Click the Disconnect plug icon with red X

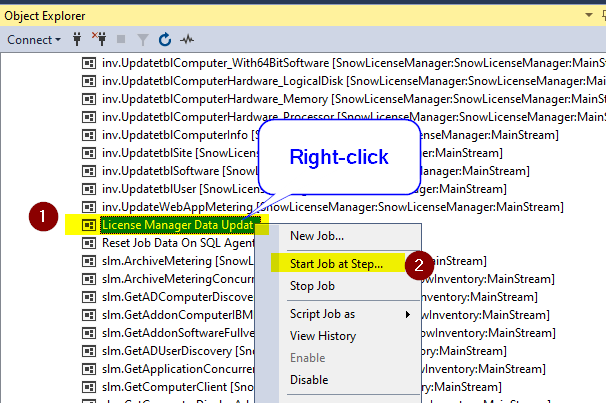[99, 39]
